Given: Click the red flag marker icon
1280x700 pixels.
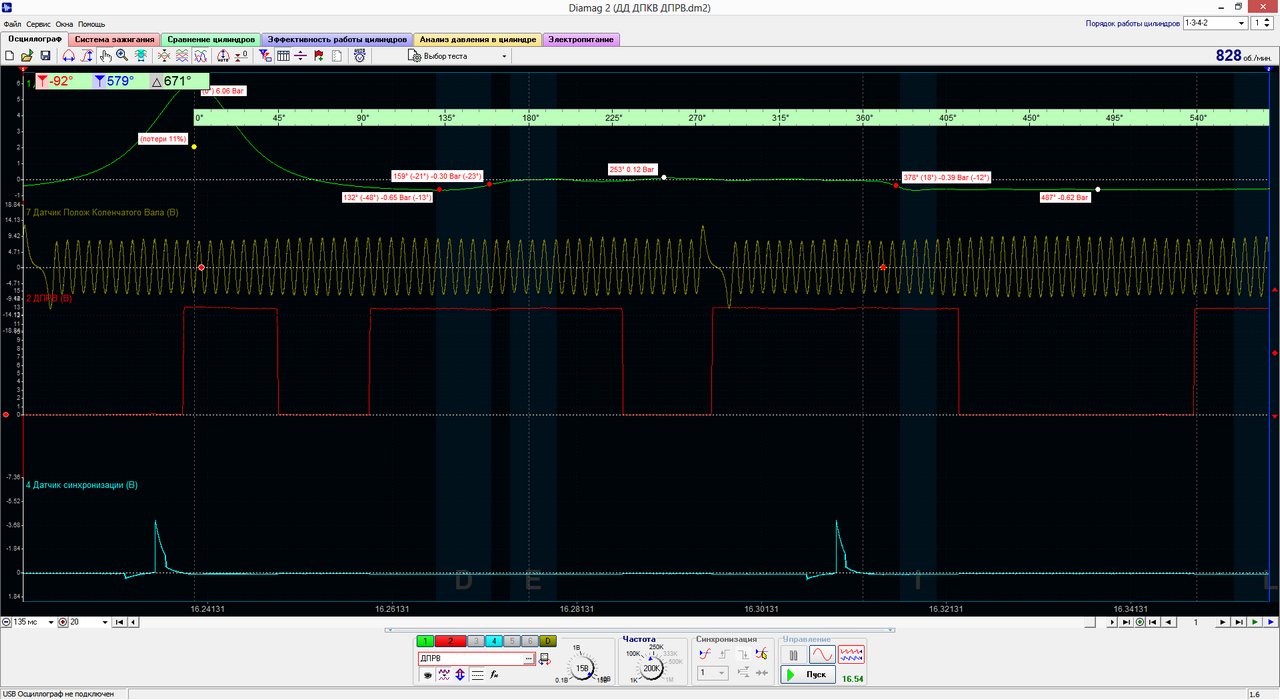Looking at the screenshot, I should (x=319, y=56).
